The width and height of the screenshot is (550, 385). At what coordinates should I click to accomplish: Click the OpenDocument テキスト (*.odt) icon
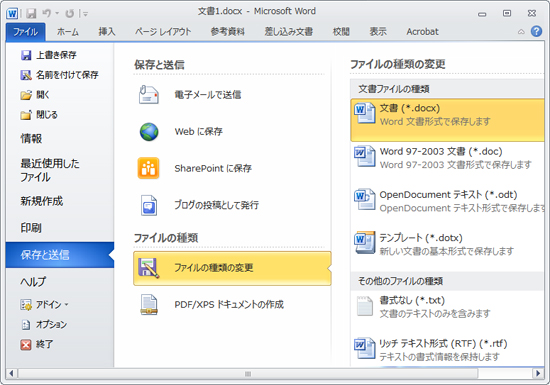[x=365, y=200]
